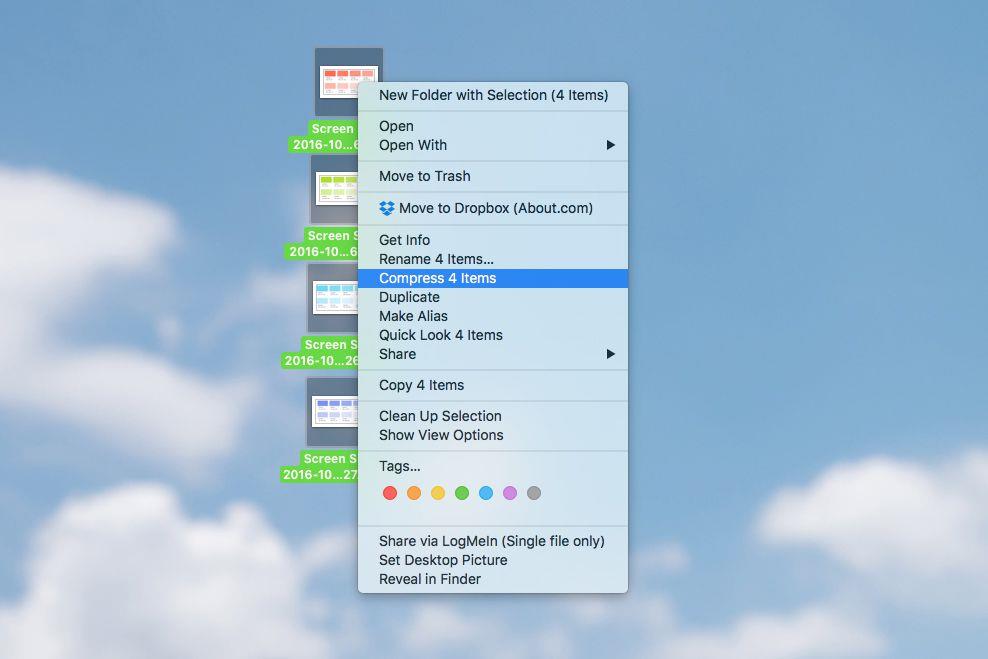
Task: Apply the red tag color
Action: 390,493
